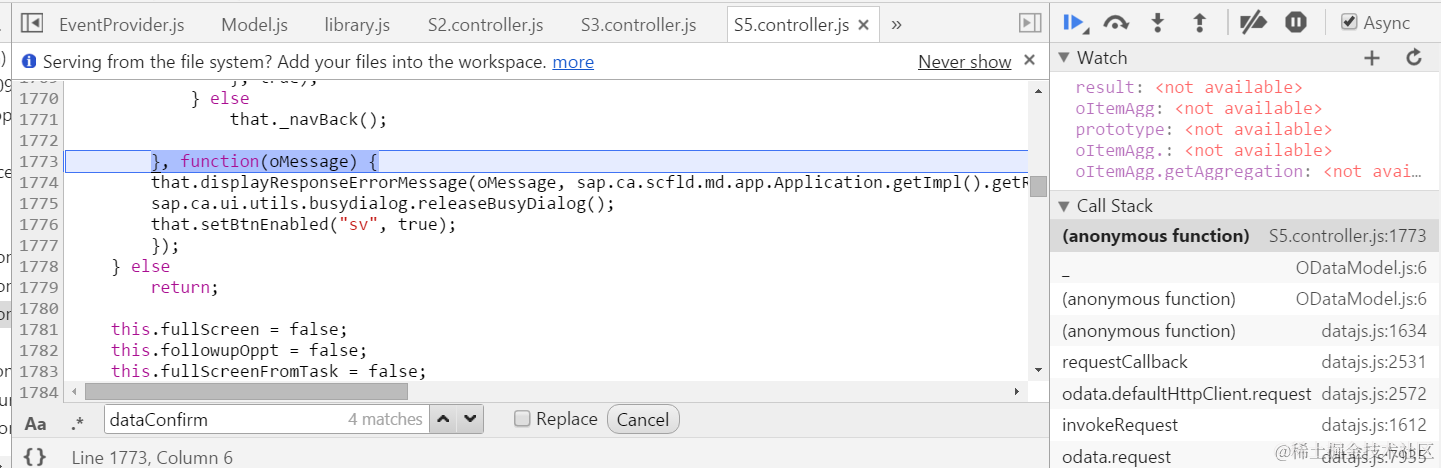
Task: Deactivate breakpoints
Action: pos(1253,22)
